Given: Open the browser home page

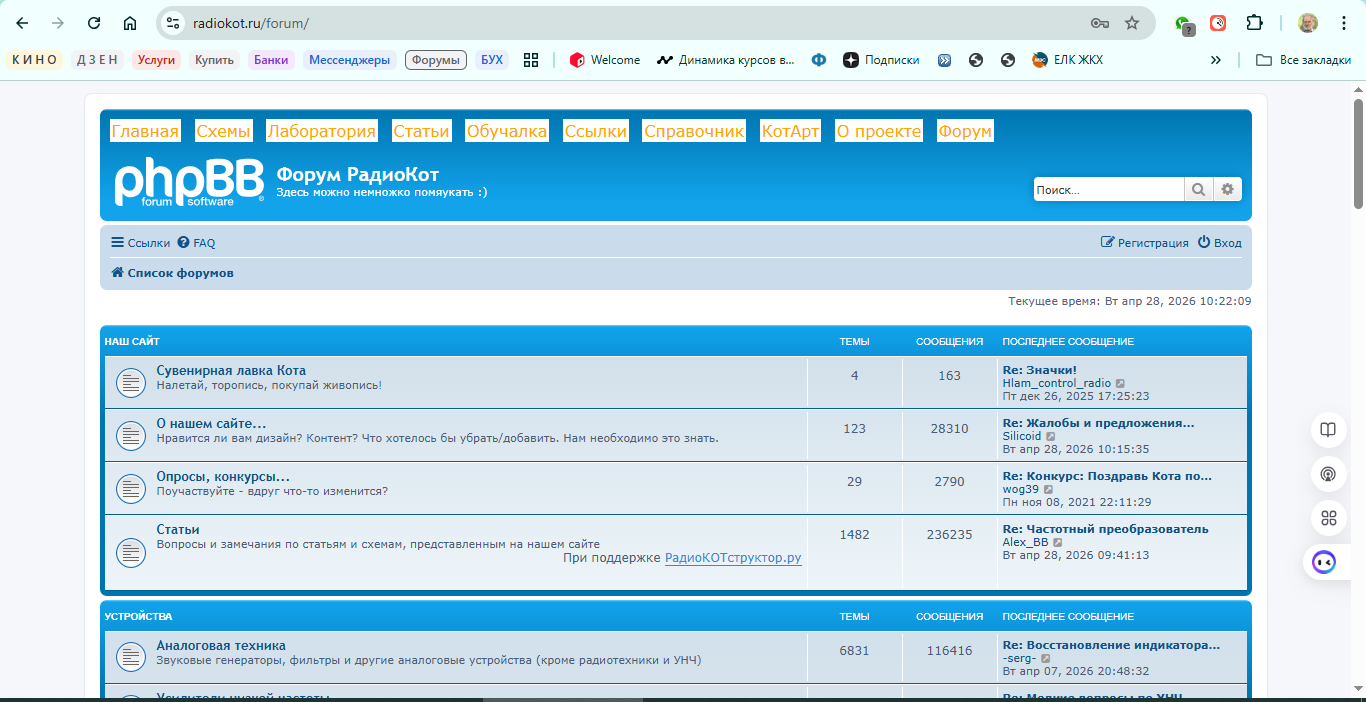Looking at the screenshot, I should pos(130,23).
